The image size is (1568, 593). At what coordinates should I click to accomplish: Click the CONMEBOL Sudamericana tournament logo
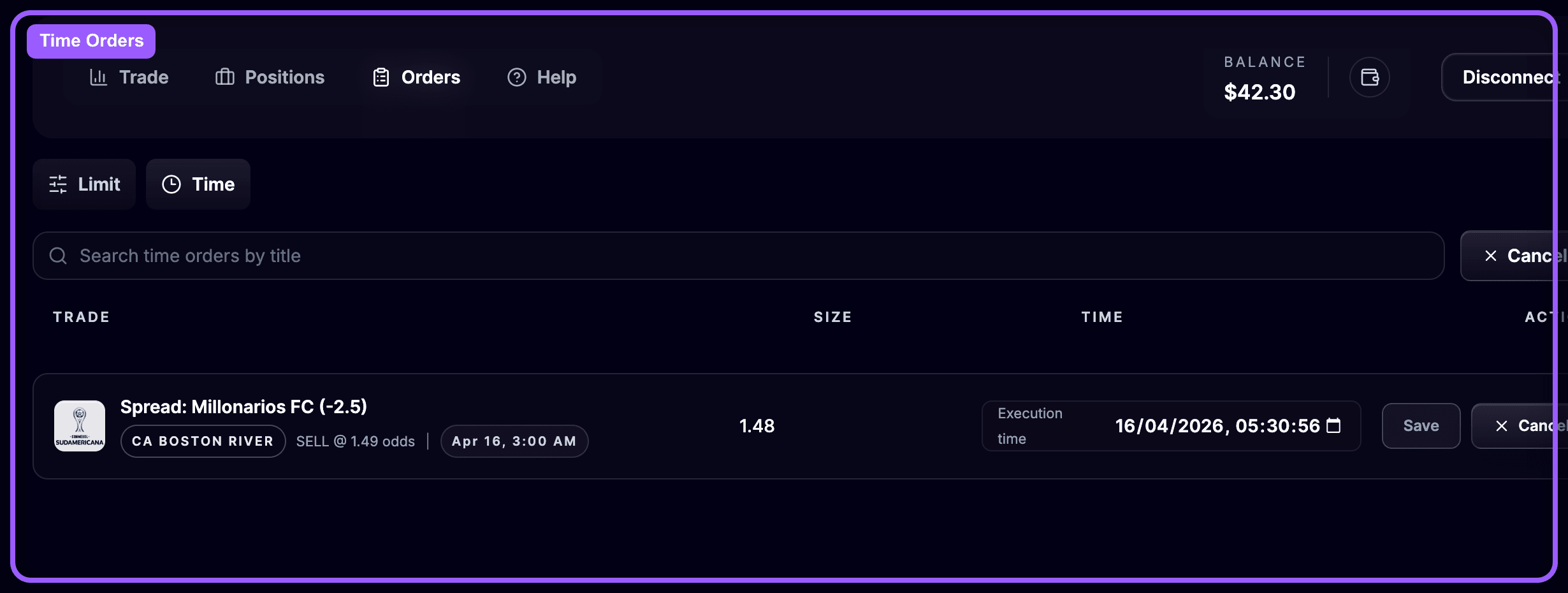(x=79, y=425)
